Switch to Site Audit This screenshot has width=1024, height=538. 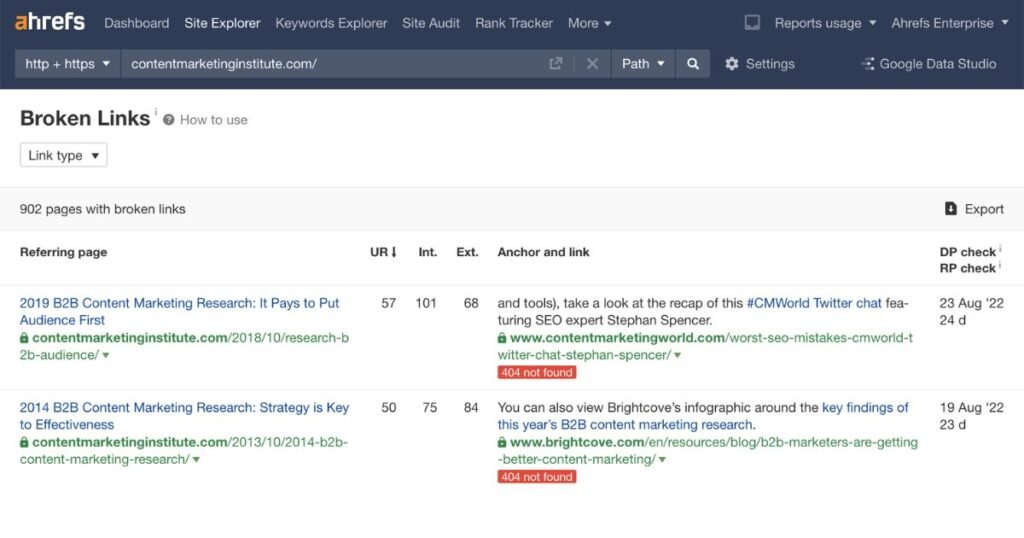(431, 23)
